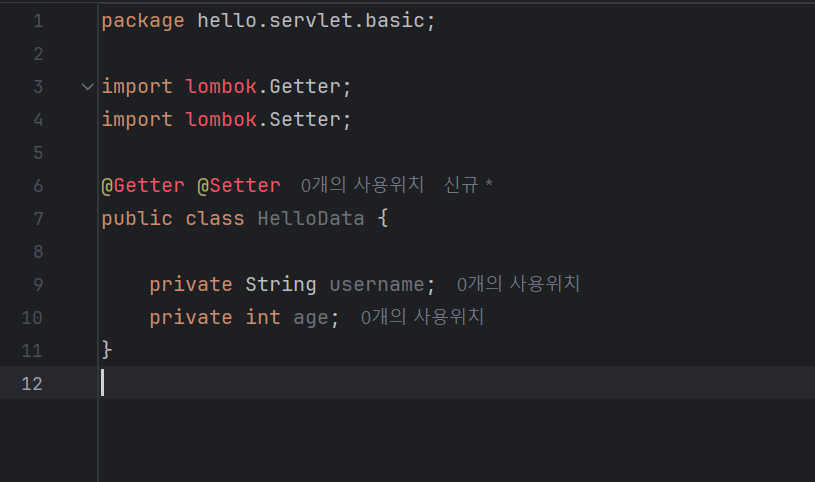Screen dimensions: 815x482
Task: Click the age field name
Action: pyautogui.click(x=311, y=318)
